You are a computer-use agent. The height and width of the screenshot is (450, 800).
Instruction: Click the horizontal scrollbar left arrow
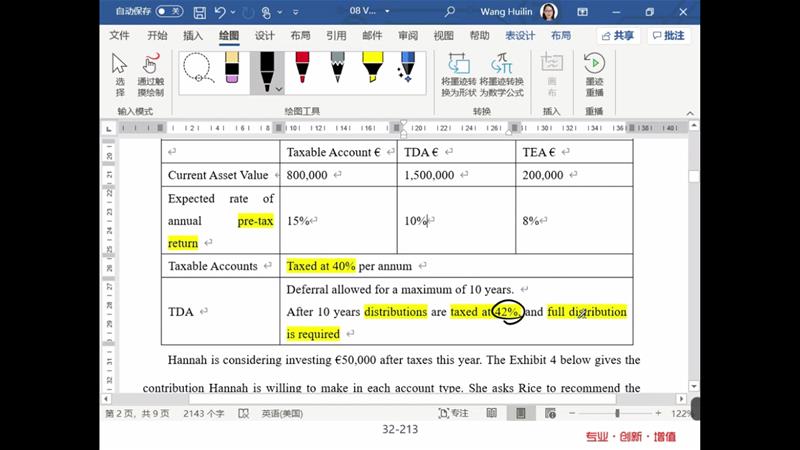(106, 399)
